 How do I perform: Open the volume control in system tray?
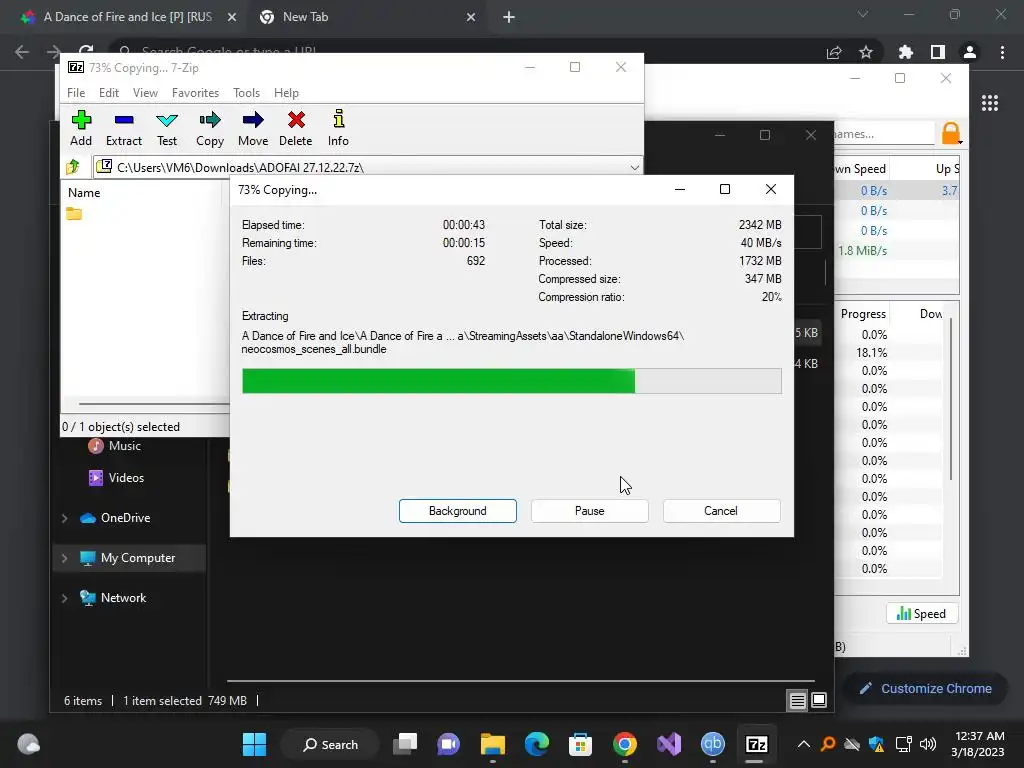coord(927,744)
